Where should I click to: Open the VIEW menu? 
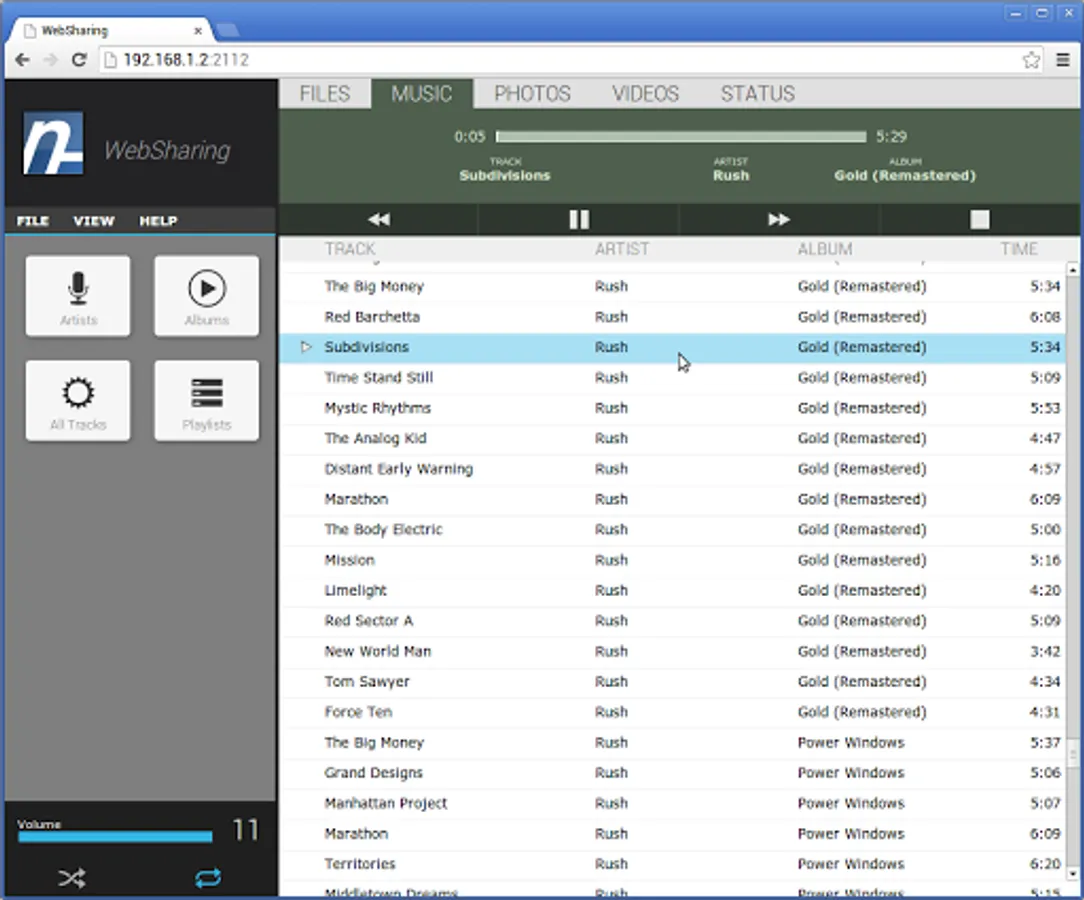coord(93,221)
